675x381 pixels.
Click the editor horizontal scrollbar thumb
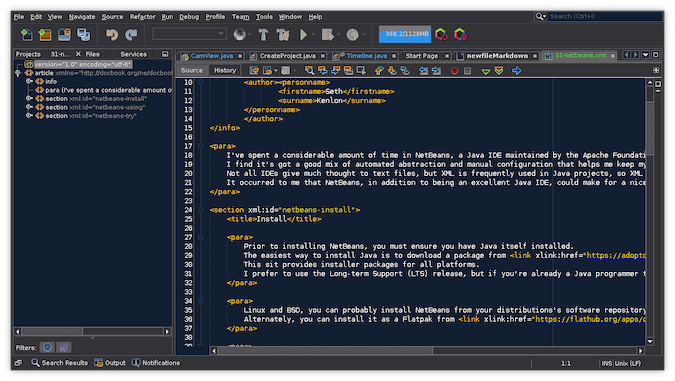326,351
